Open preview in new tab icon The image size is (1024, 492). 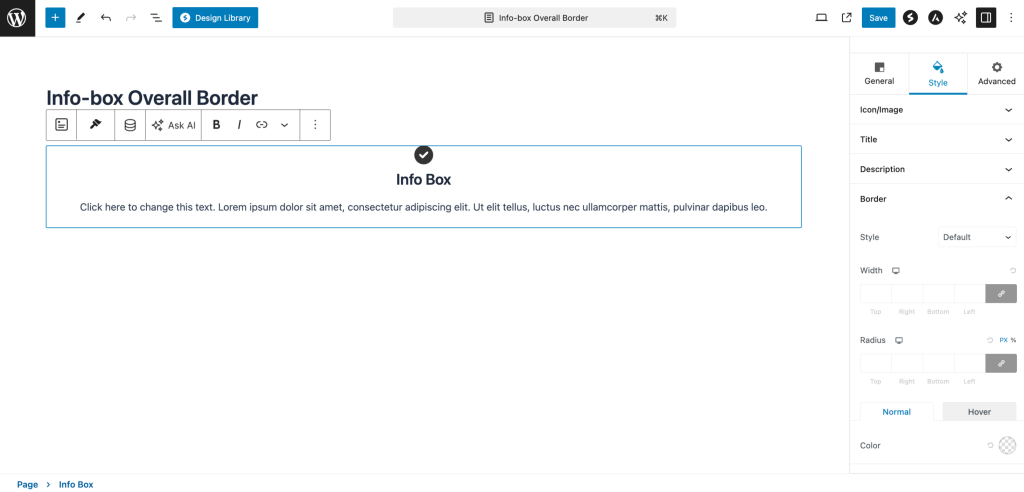point(847,18)
